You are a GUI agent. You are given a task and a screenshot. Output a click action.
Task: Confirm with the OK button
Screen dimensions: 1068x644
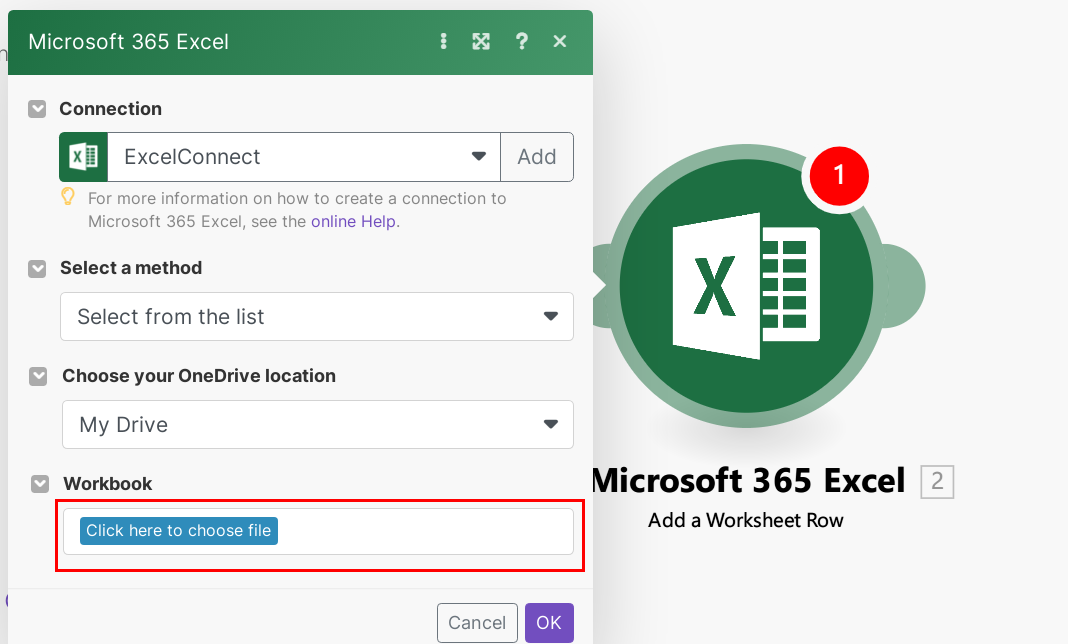coord(549,623)
